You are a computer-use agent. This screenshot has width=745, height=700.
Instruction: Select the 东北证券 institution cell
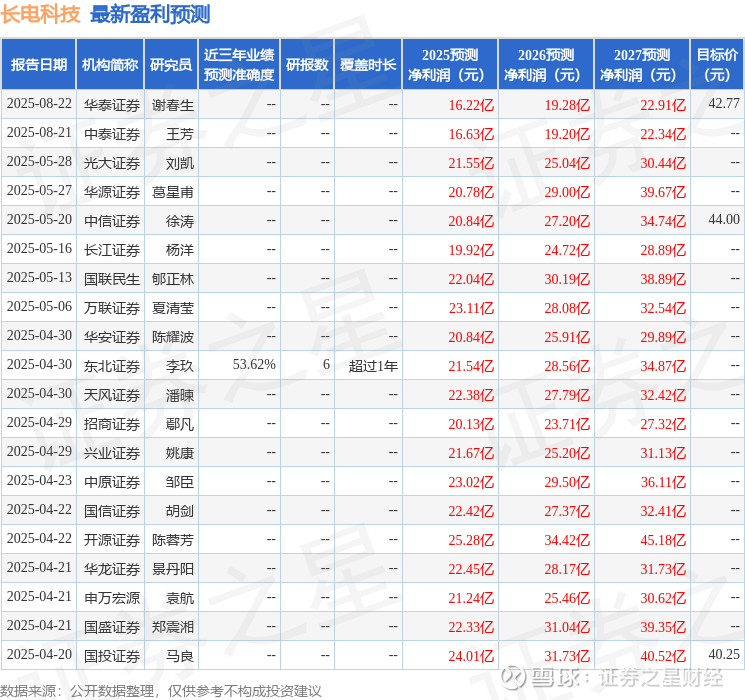tap(112, 366)
